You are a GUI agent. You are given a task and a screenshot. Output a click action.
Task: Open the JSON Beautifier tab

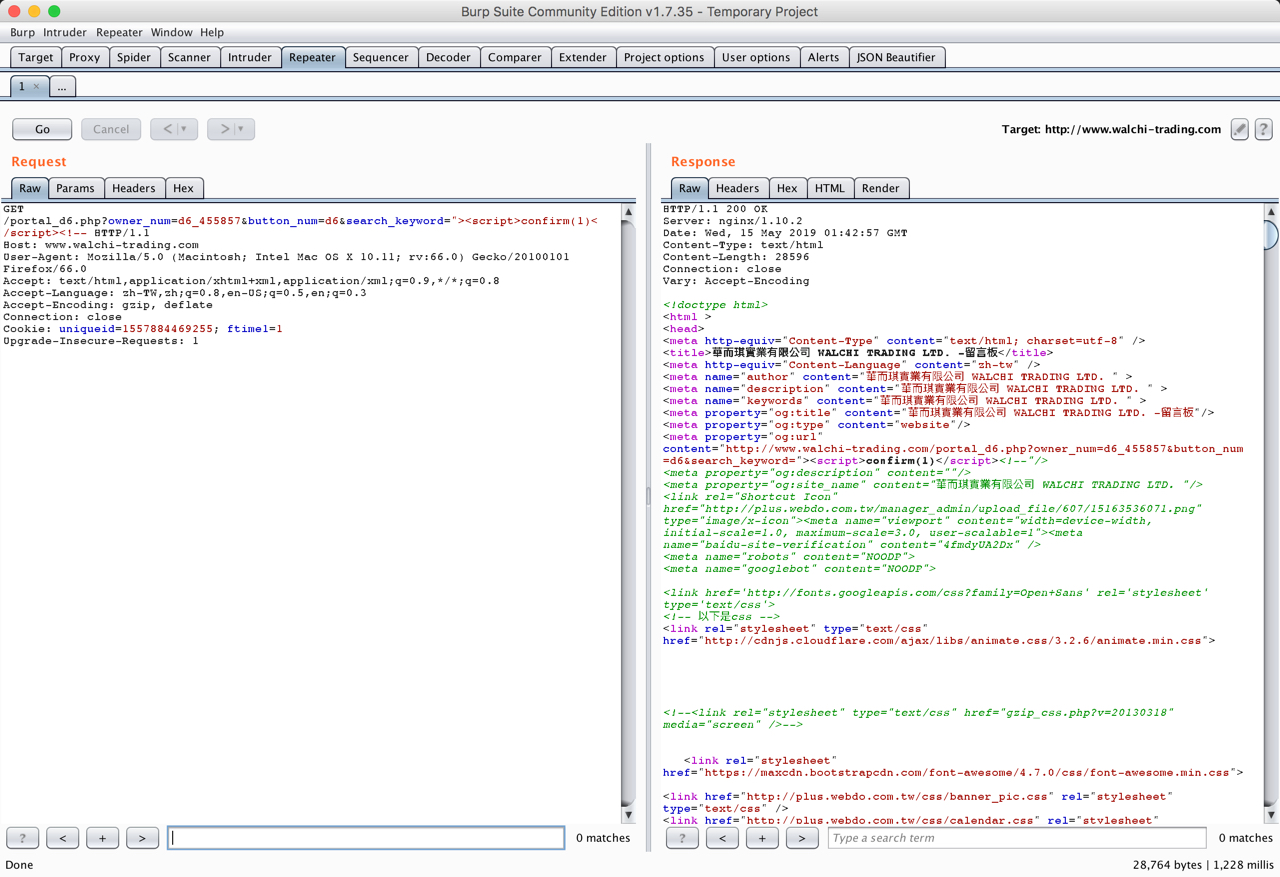pyautogui.click(x=896, y=57)
